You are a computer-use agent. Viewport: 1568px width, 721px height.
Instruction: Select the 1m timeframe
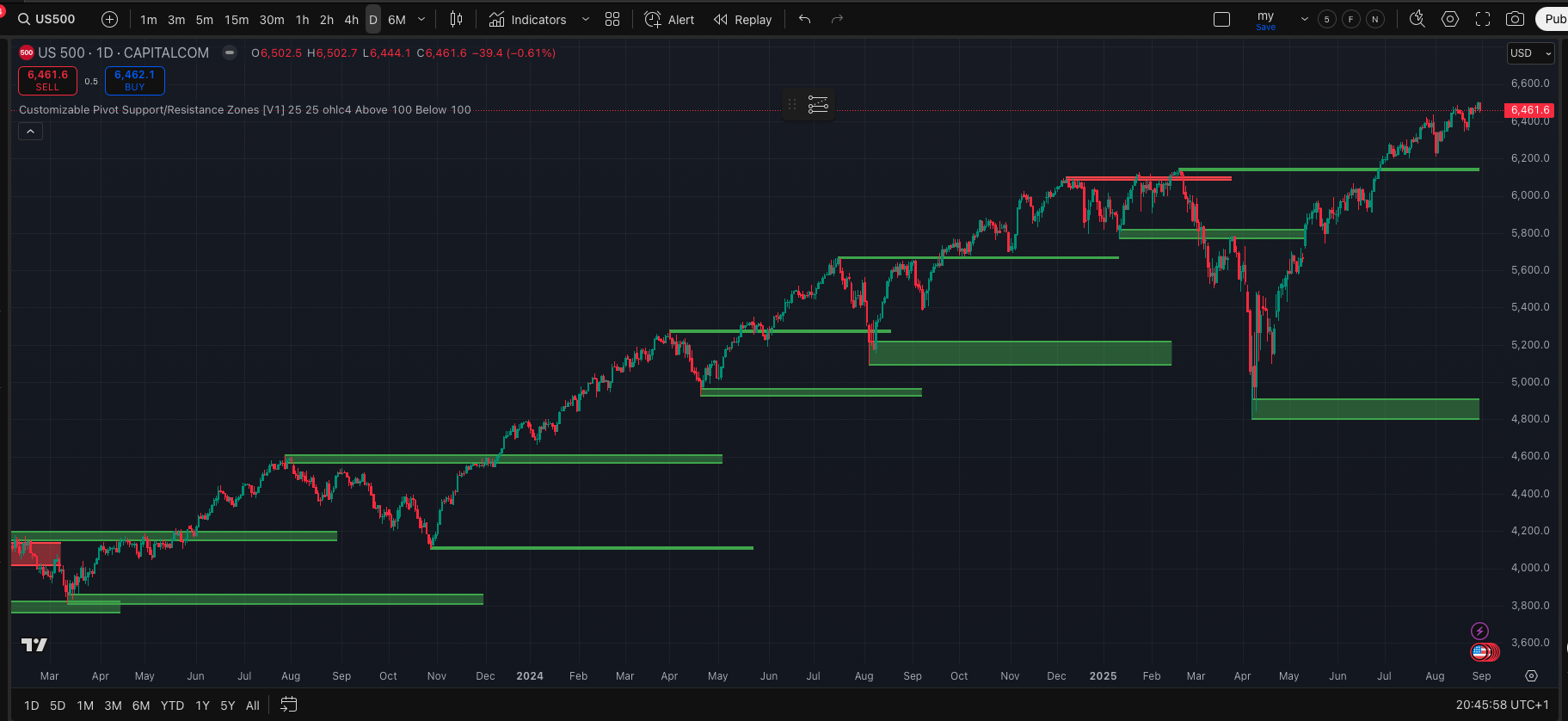(148, 19)
